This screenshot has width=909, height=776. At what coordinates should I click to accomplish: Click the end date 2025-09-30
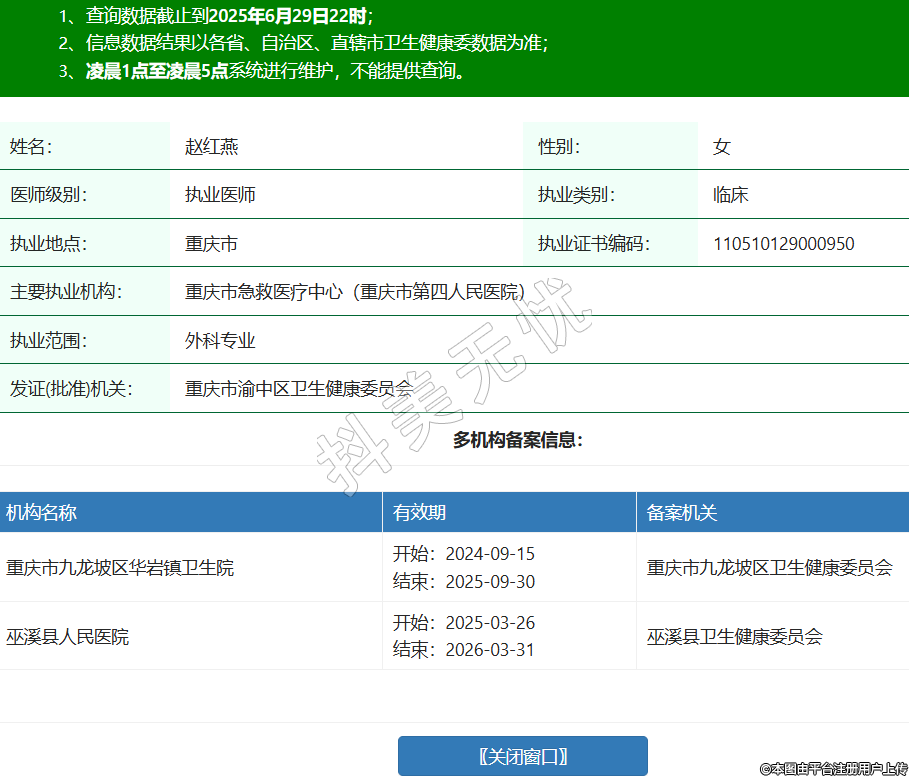pos(489,582)
